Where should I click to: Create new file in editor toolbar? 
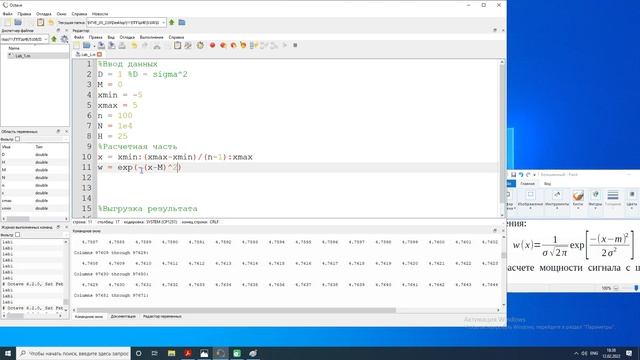pyautogui.click(x=77, y=45)
